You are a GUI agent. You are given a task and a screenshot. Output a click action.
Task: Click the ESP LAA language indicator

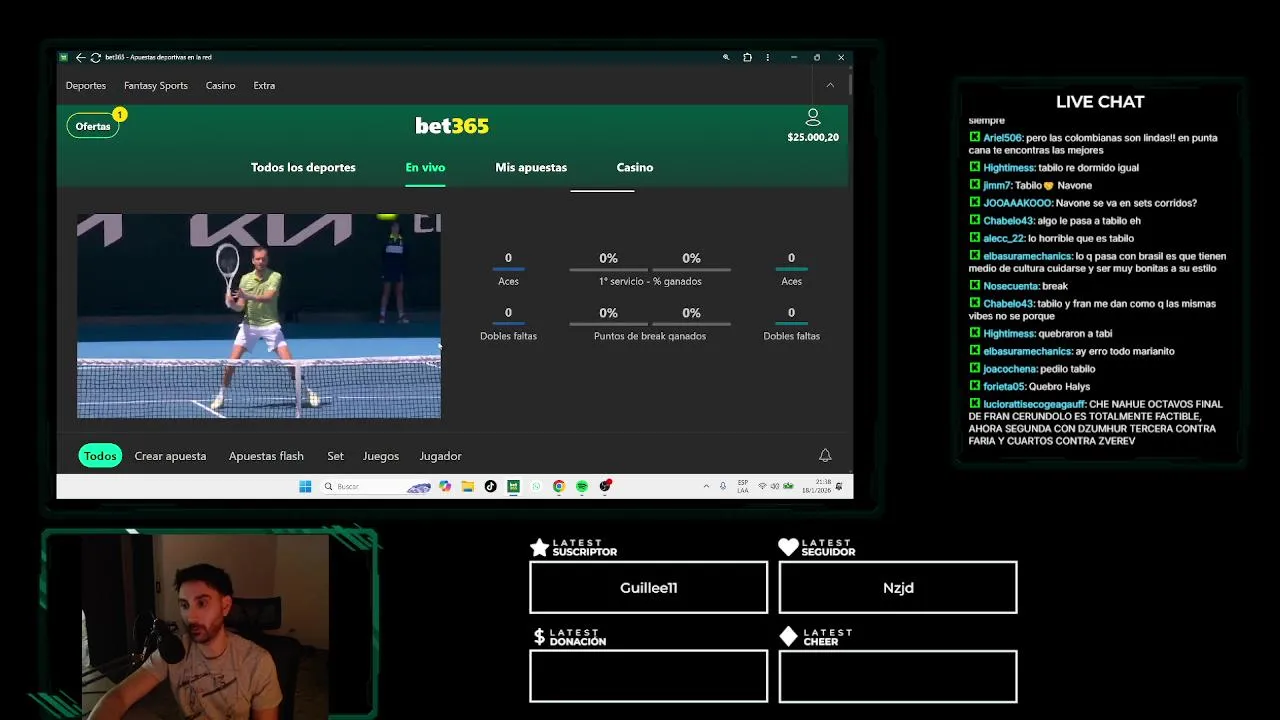point(743,486)
